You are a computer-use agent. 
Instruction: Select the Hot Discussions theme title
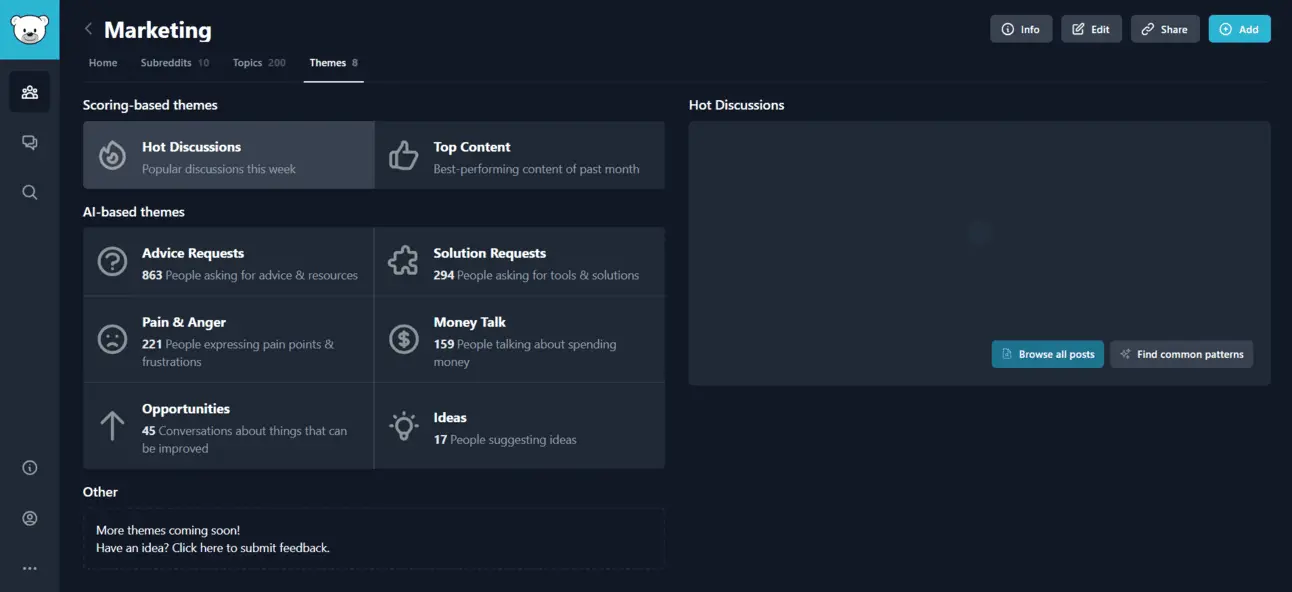(x=191, y=147)
